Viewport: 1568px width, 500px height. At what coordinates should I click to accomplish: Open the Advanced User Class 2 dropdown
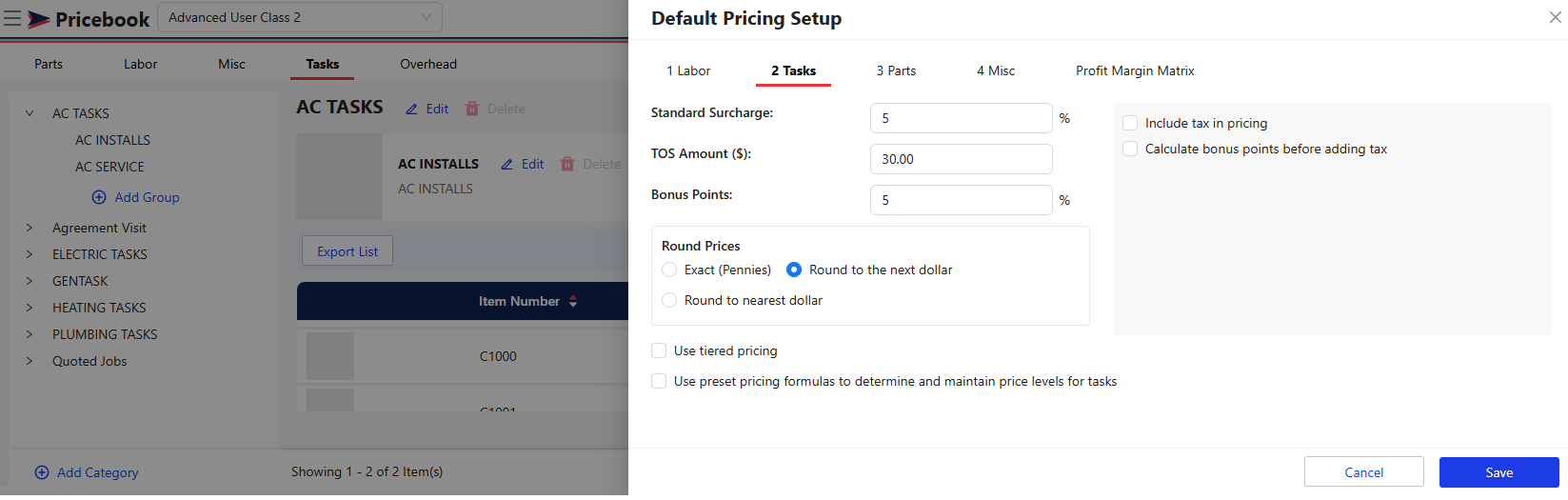(x=300, y=17)
